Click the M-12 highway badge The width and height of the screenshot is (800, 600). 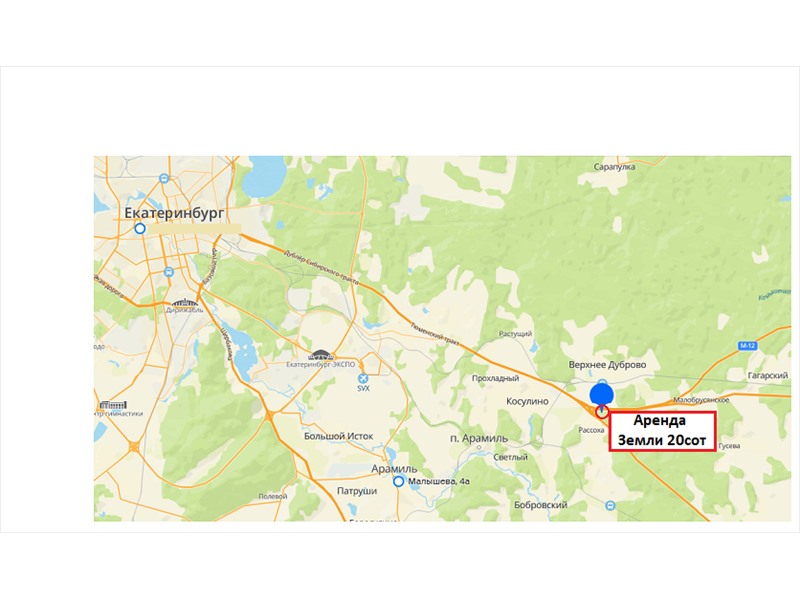click(x=747, y=346)
